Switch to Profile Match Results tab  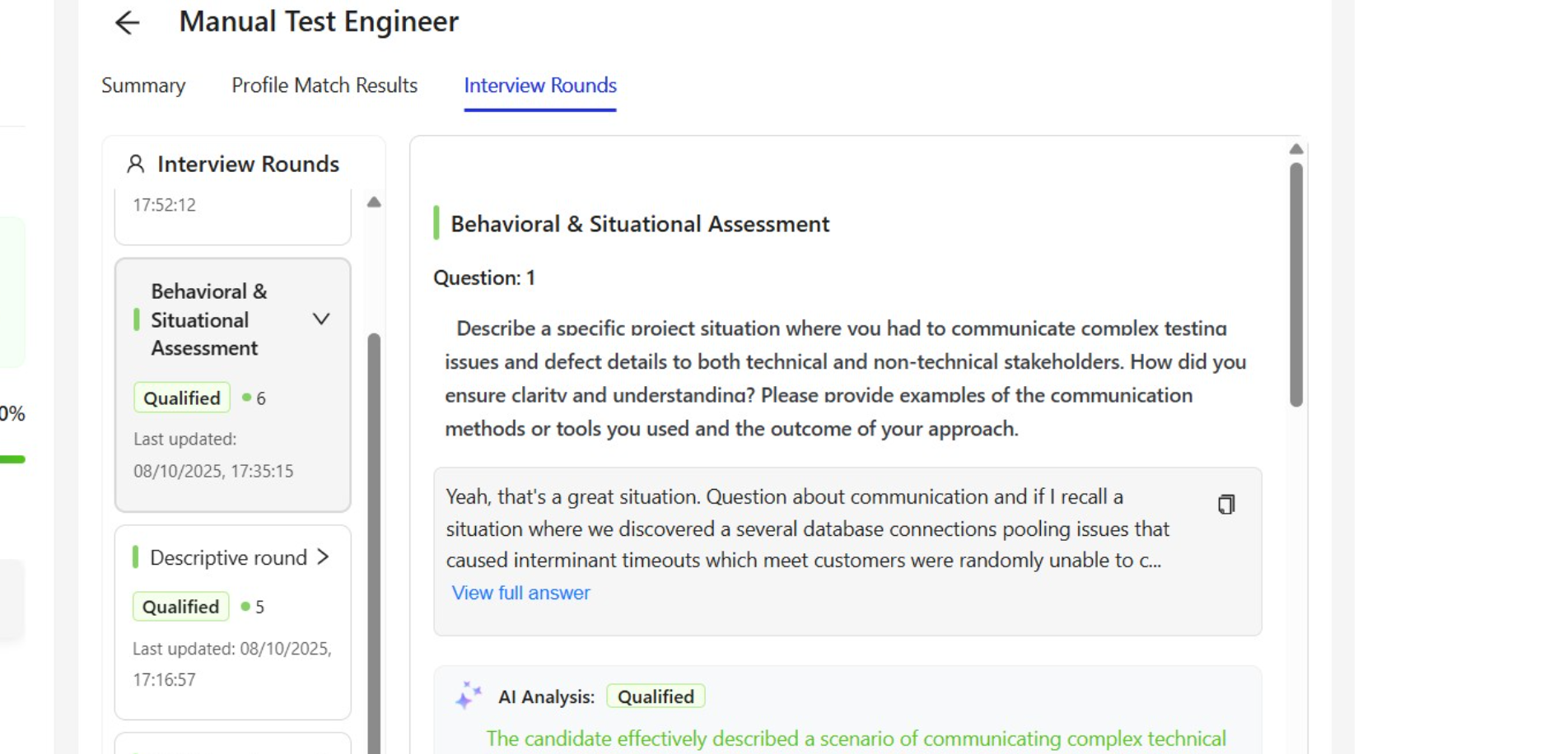324,86
